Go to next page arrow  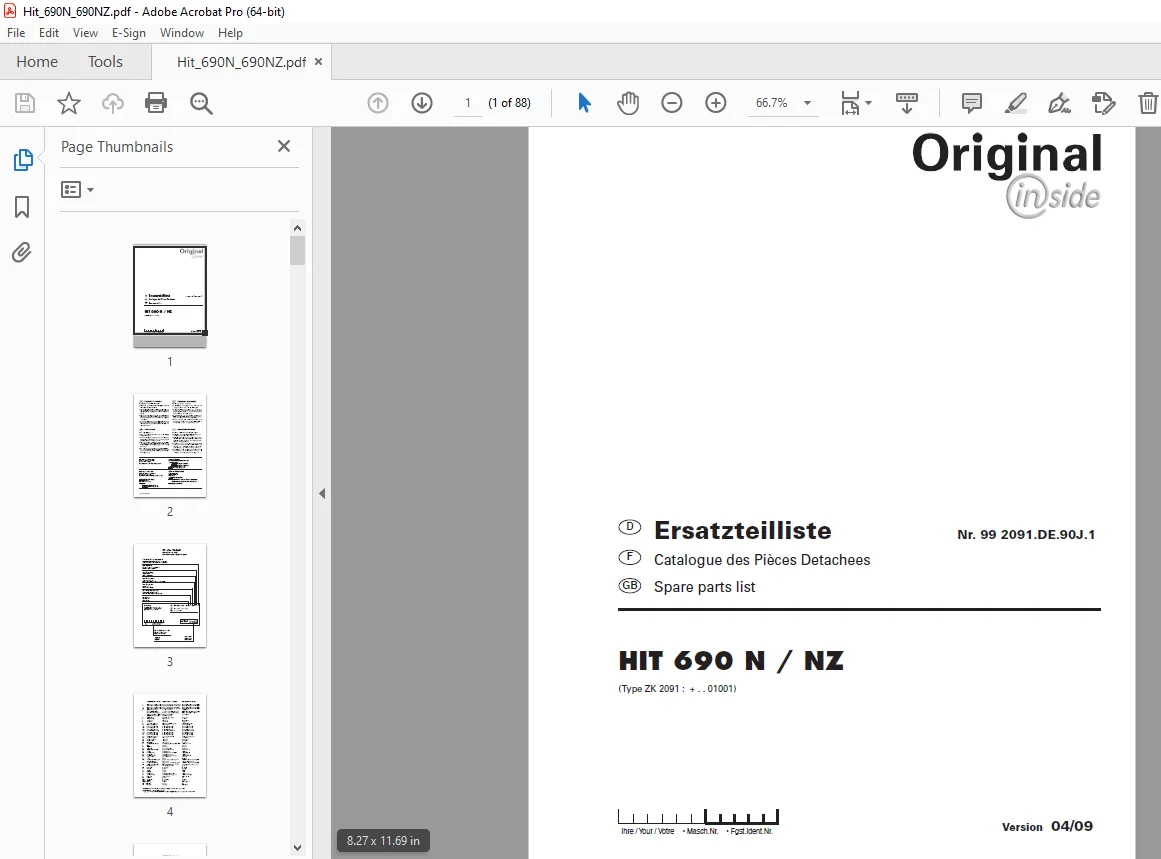(x=422, y=103)
